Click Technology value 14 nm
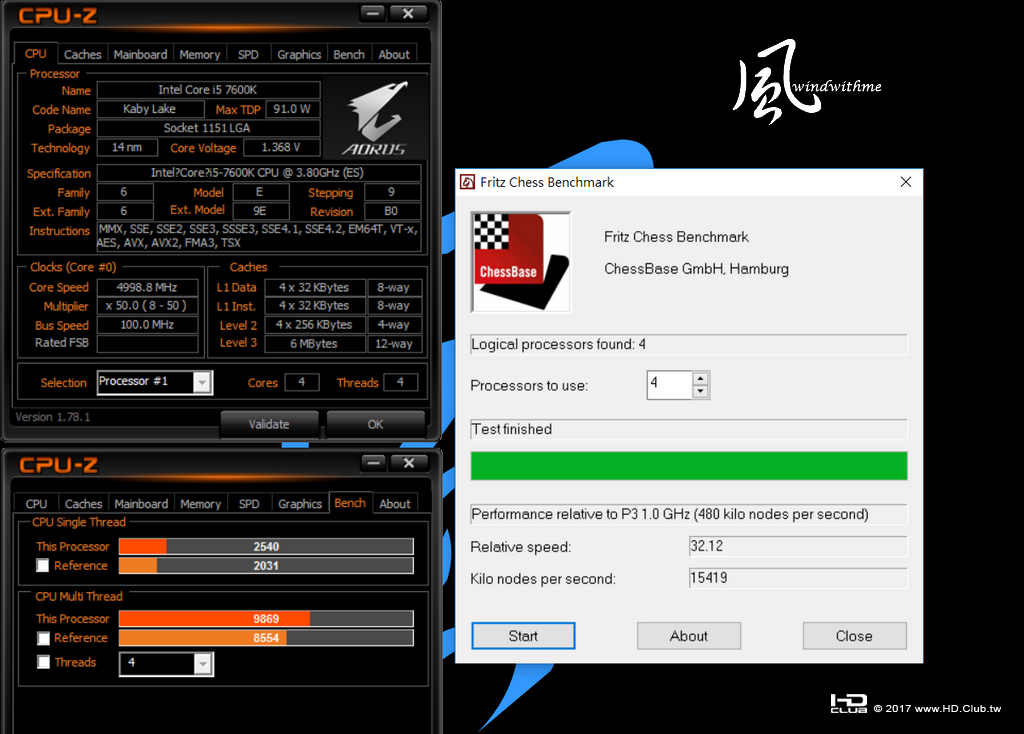This screenshot has width=1024, height=734. click(x=127, y=148)
